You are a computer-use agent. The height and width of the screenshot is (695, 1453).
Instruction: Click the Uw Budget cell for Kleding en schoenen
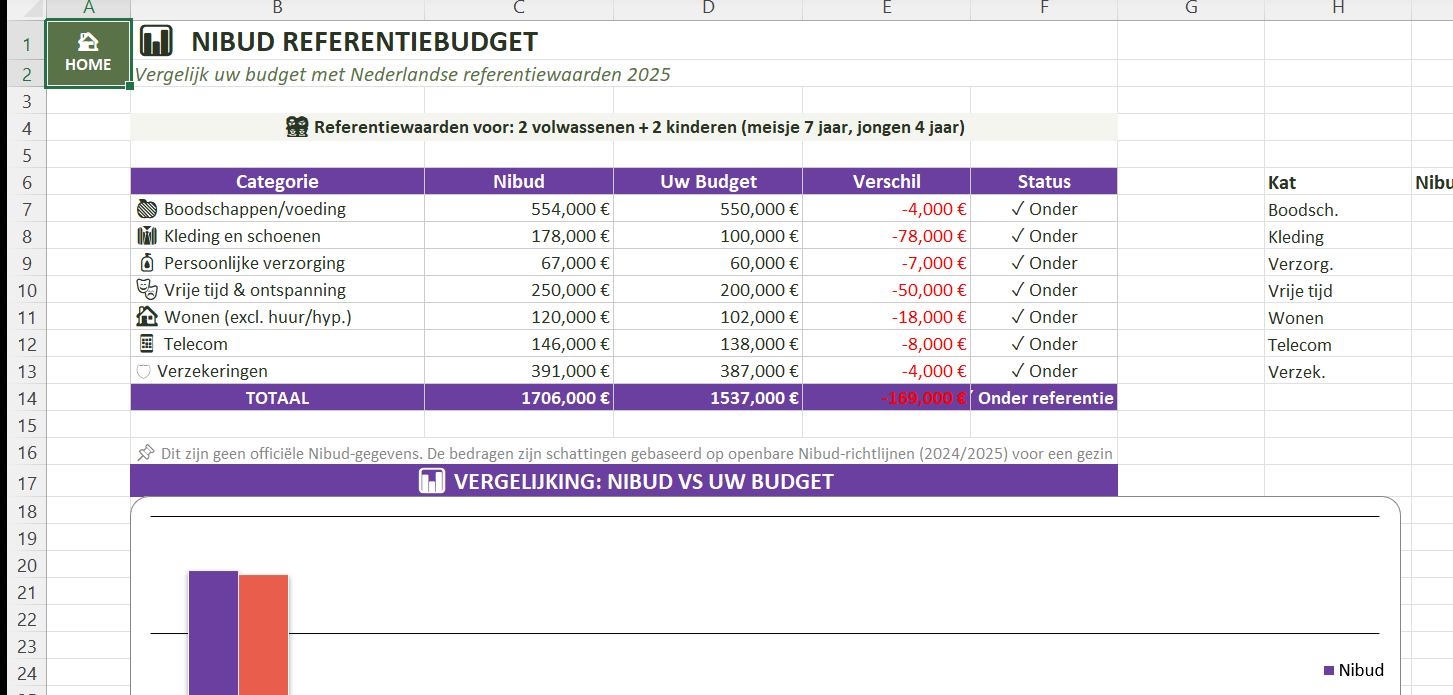coord(707,236)
